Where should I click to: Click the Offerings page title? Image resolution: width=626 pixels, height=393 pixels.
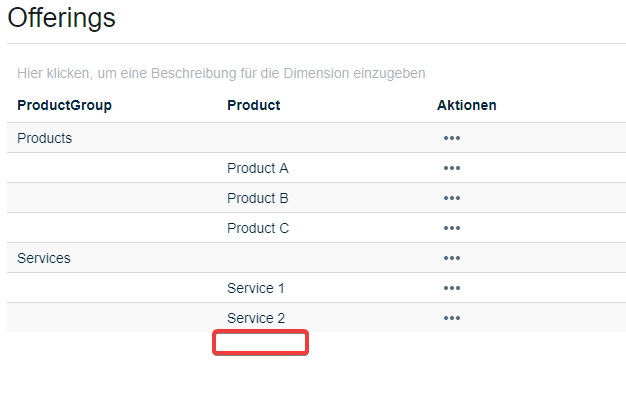(61, 18)
